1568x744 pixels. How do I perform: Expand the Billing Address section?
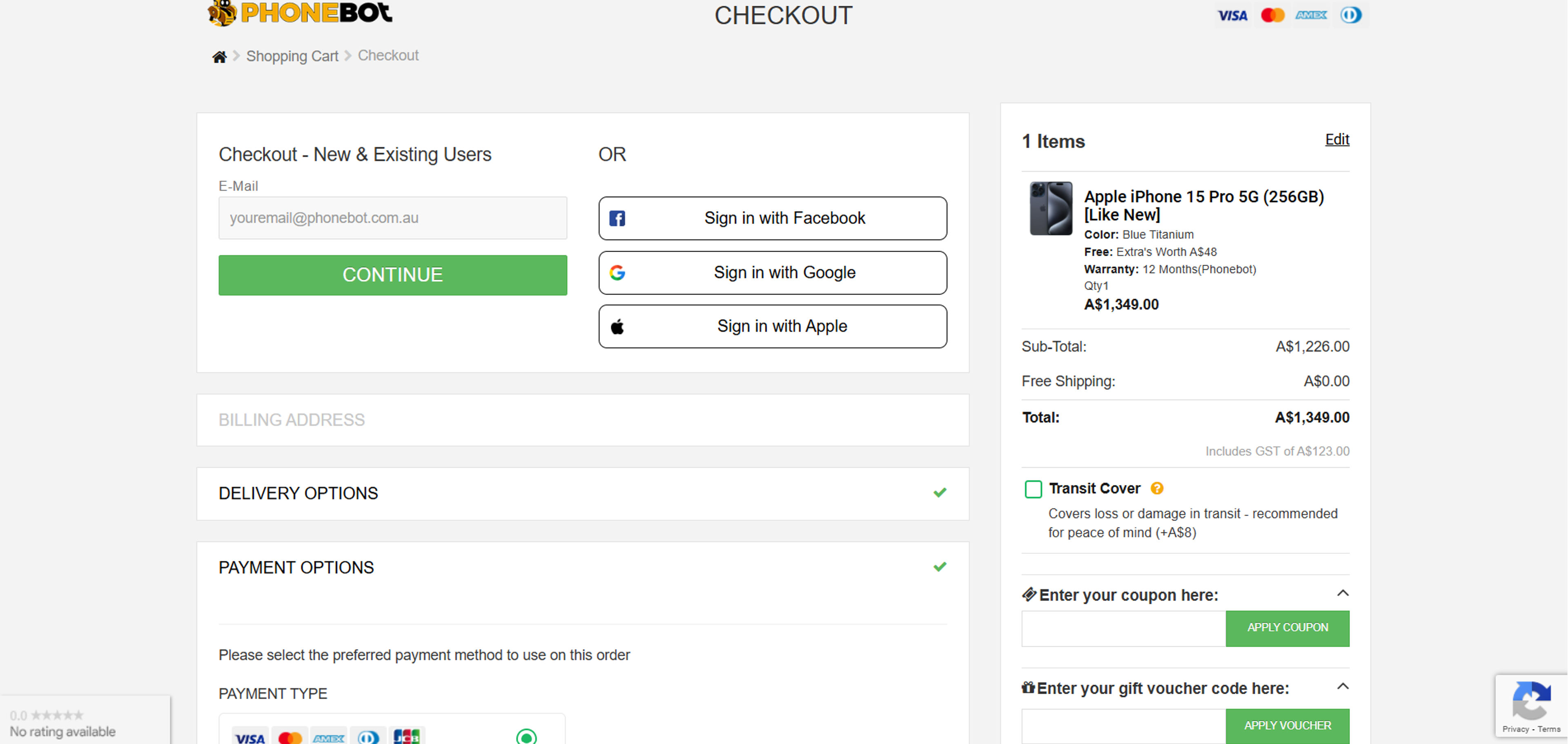(583, 420)
